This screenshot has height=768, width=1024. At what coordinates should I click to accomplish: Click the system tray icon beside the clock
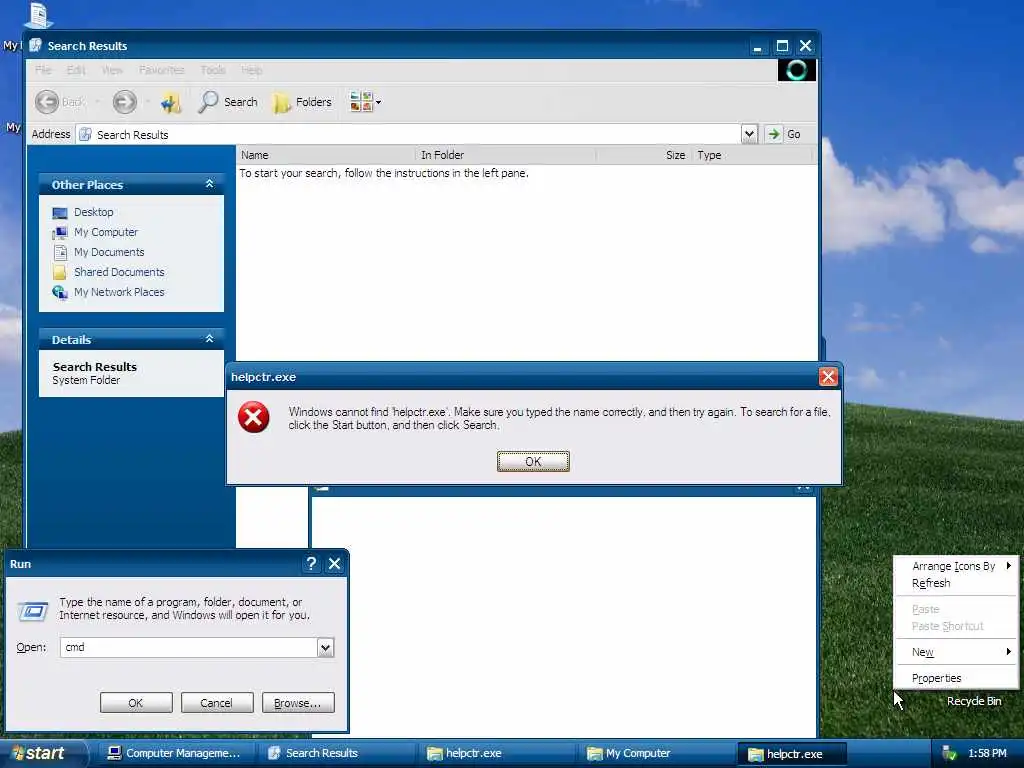[949, 754]
